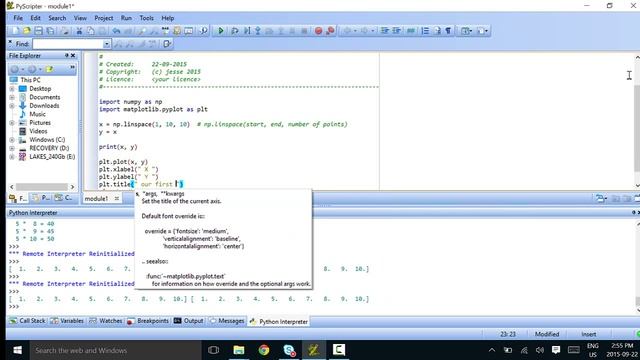Close the File Explorer panel
The width and height of the screenshot is (640, 360).
point(73,55)
